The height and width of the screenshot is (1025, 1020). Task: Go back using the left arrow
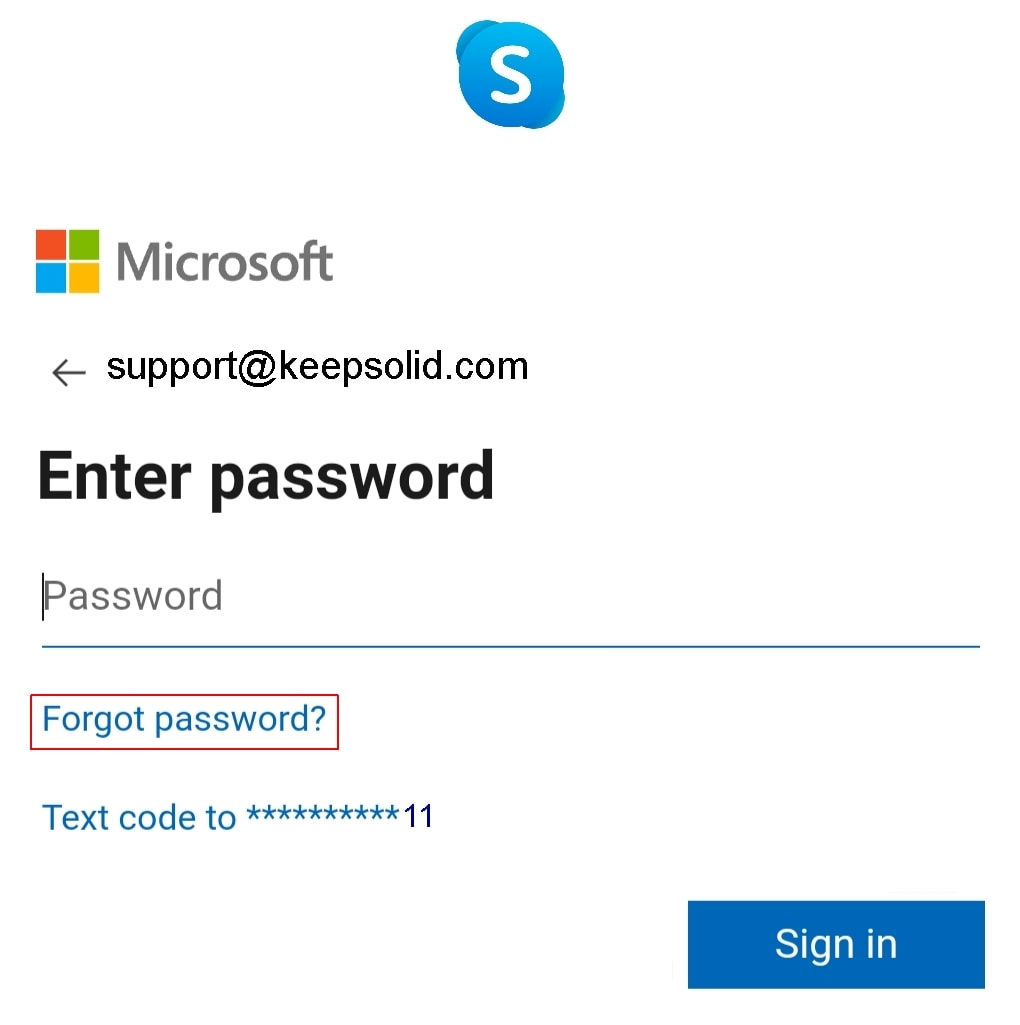click(68, 372)
